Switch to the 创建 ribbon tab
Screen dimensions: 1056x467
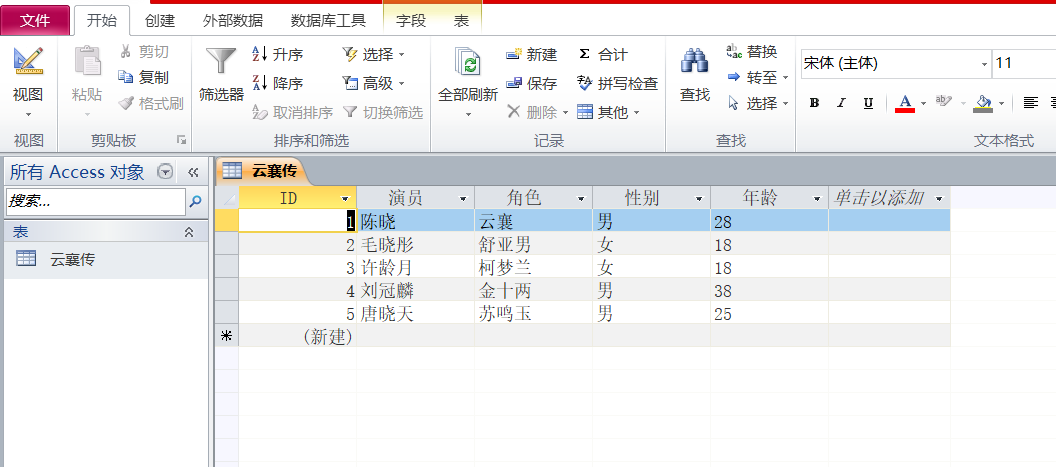[x=160, y=20]
